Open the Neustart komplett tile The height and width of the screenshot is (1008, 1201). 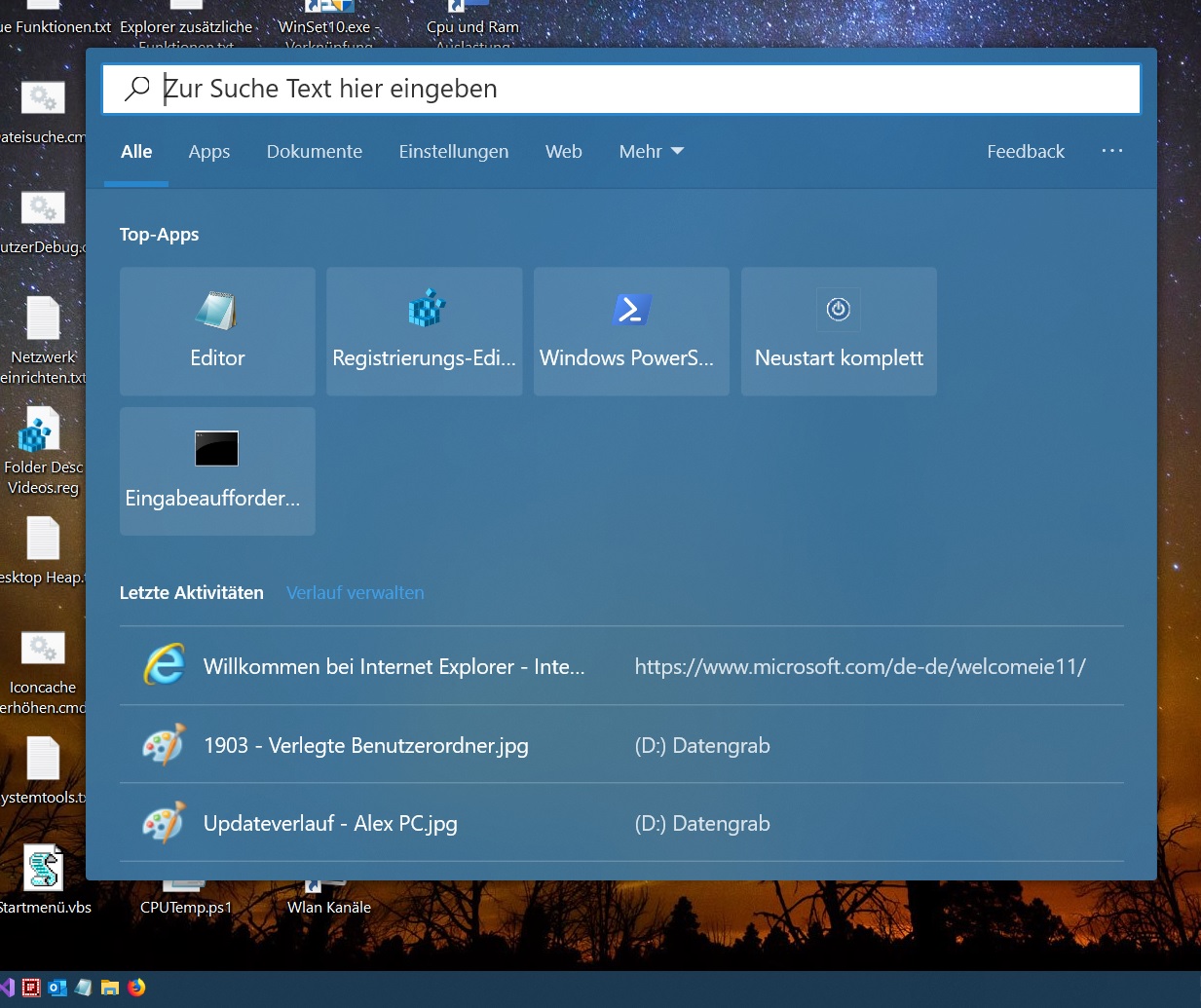[x=839, y=331]
